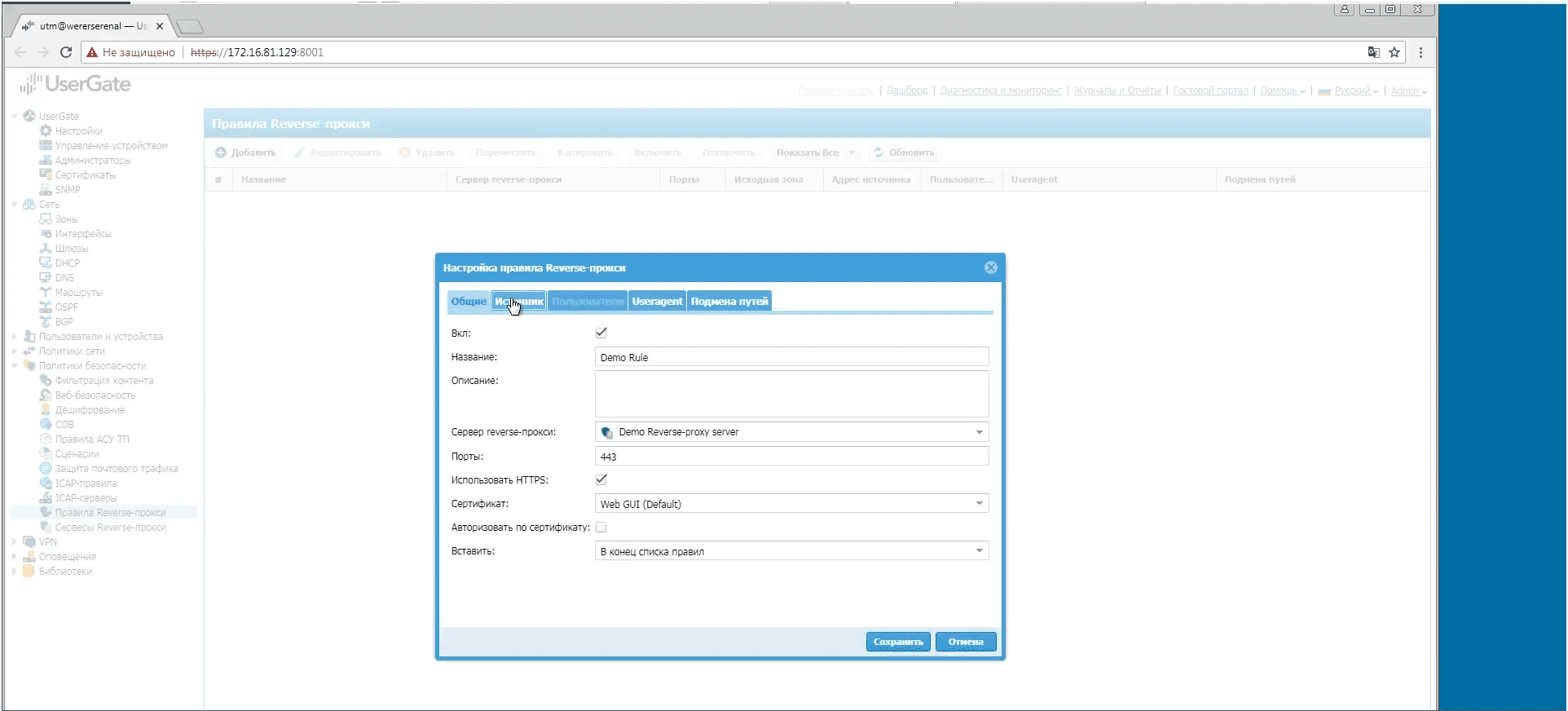
Task: Click the Интерфейсы icon in sidebar
Action: click(46, 233)
